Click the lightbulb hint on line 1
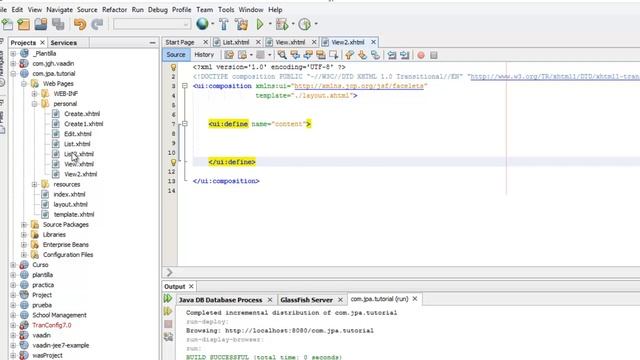Screen dimensions: 640x360 tap(173, 67)
